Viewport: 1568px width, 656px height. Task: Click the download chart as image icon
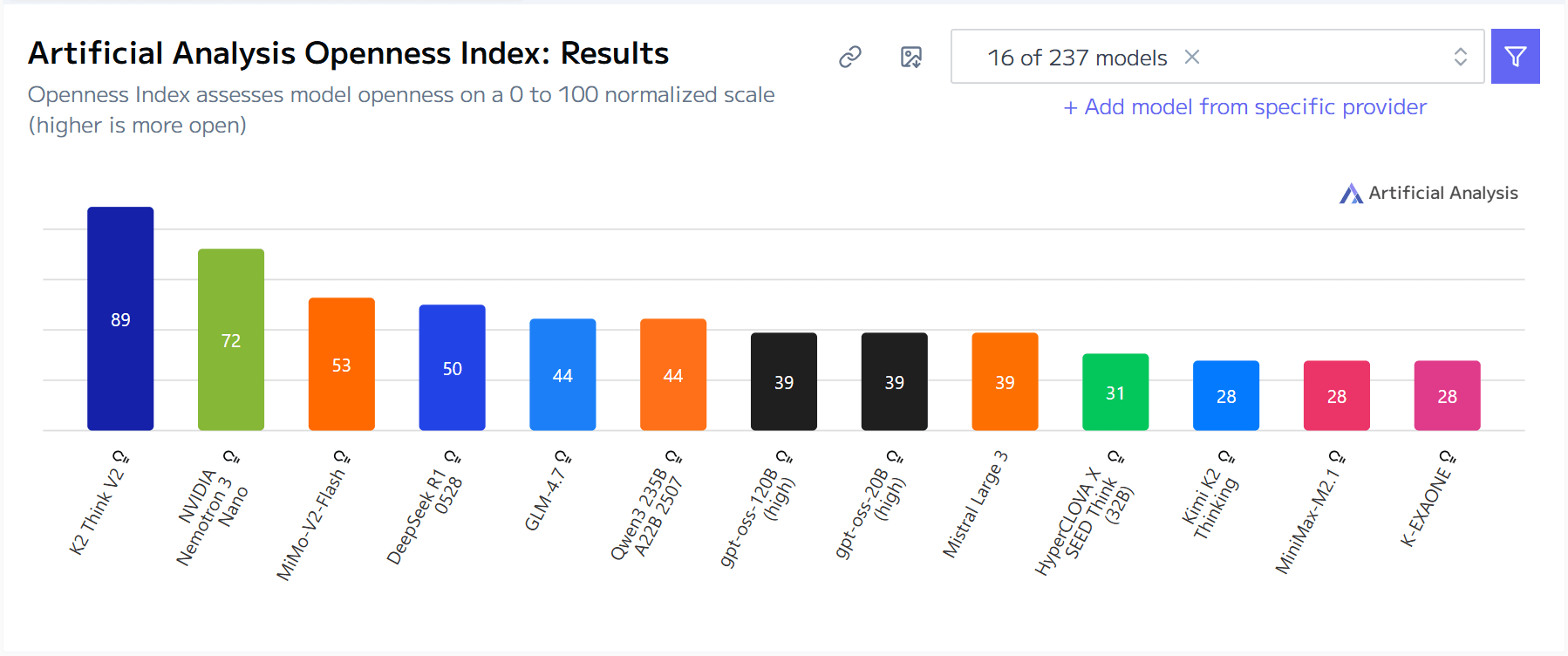tap(911, 56)
